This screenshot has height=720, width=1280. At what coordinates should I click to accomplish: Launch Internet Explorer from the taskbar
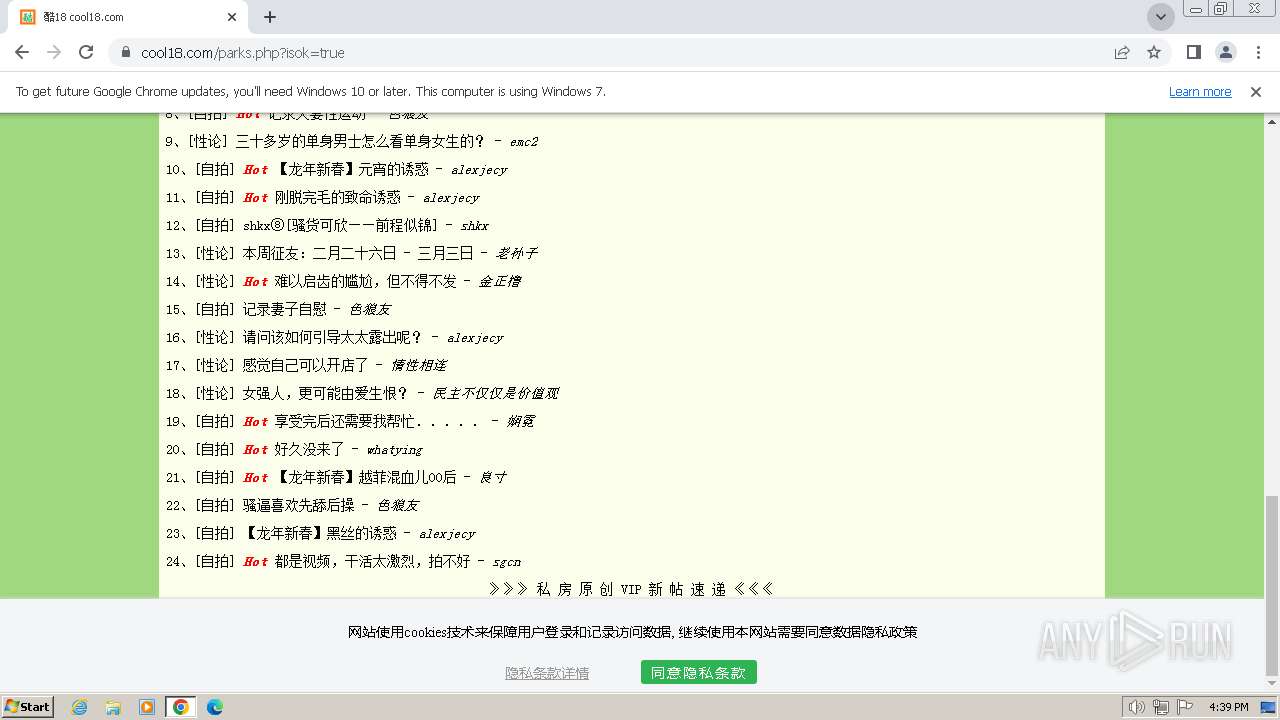click(80, 707)
